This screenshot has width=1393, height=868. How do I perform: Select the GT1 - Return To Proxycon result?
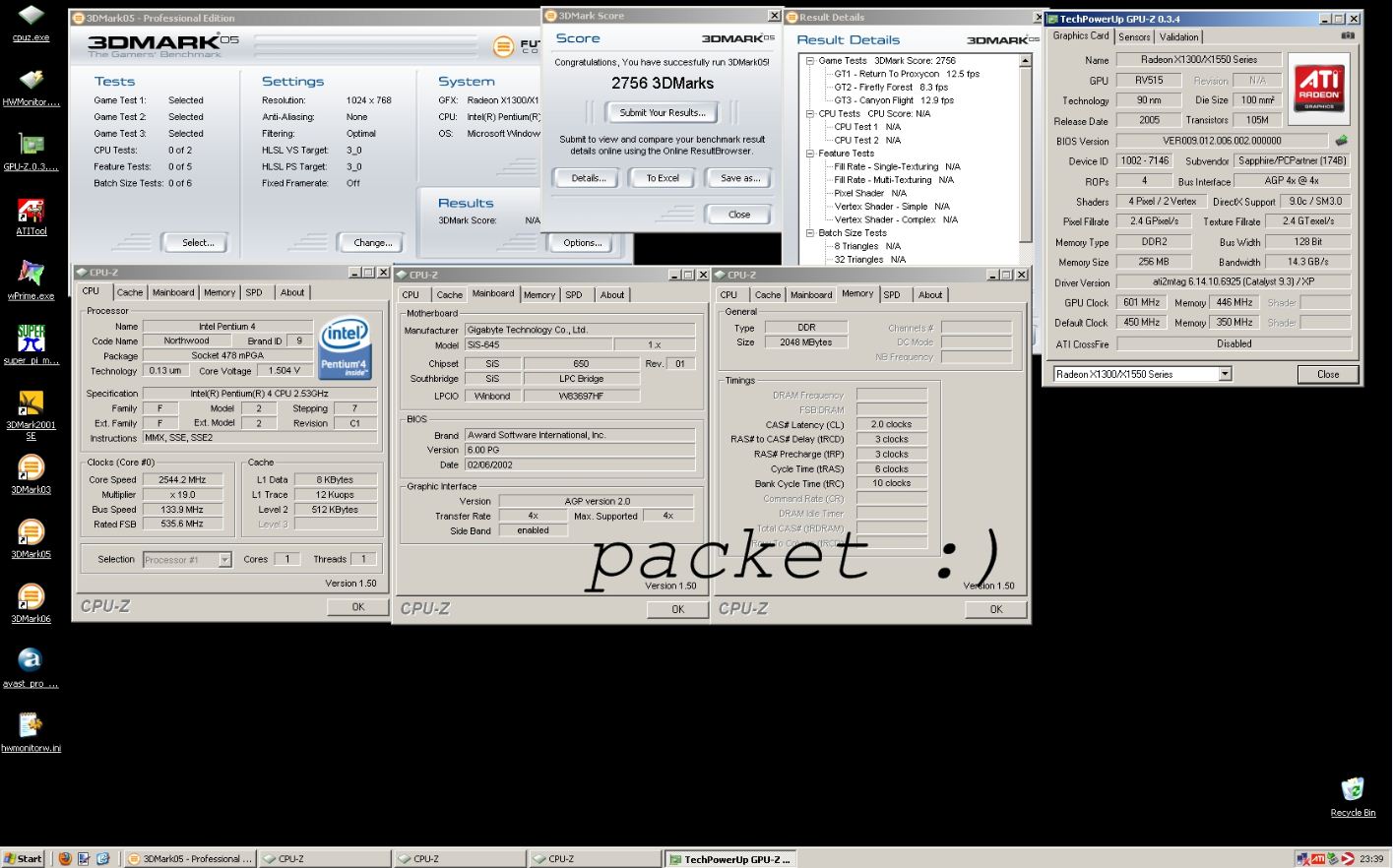[907, 74]
